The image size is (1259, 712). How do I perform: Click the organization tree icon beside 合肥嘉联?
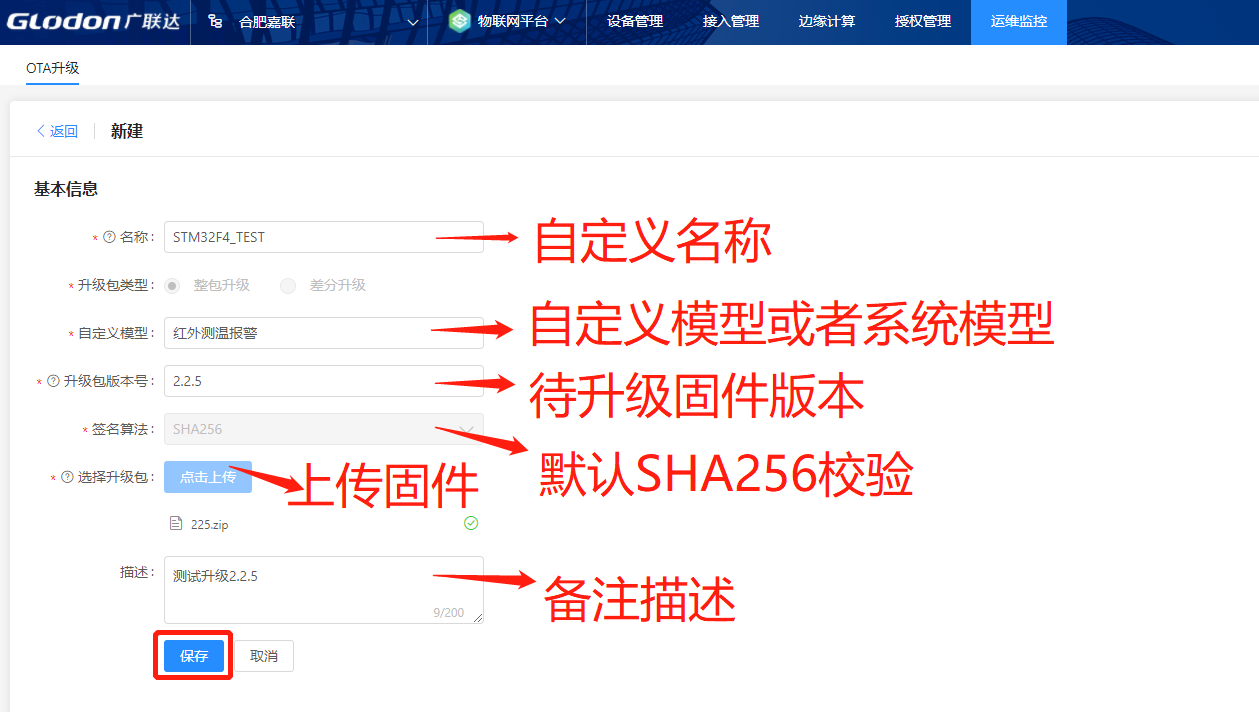pos(215,21)
